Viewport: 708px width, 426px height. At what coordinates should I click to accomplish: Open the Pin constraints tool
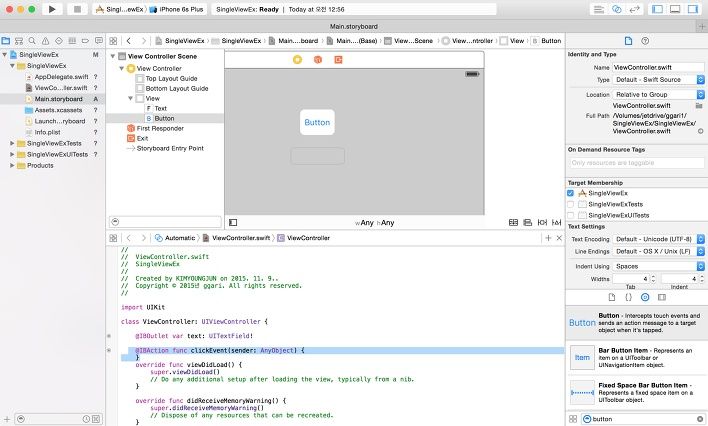point(542,223)
